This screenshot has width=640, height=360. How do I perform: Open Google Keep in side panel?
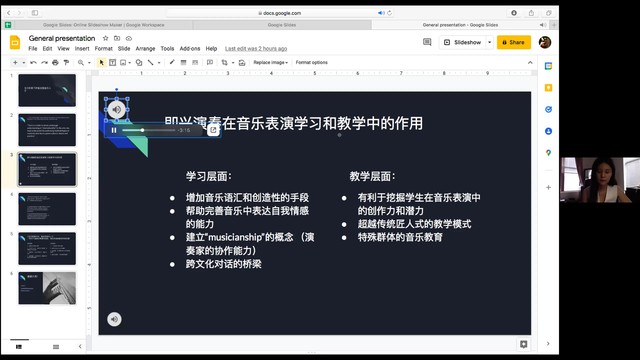[548, 88]
